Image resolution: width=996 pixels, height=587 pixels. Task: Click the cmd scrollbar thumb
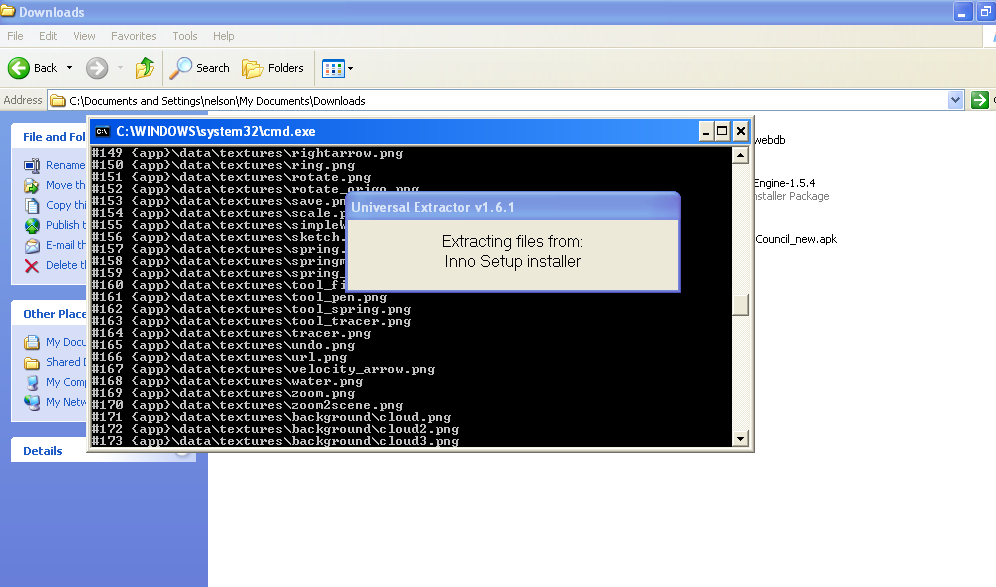click(x=740, y=305)
